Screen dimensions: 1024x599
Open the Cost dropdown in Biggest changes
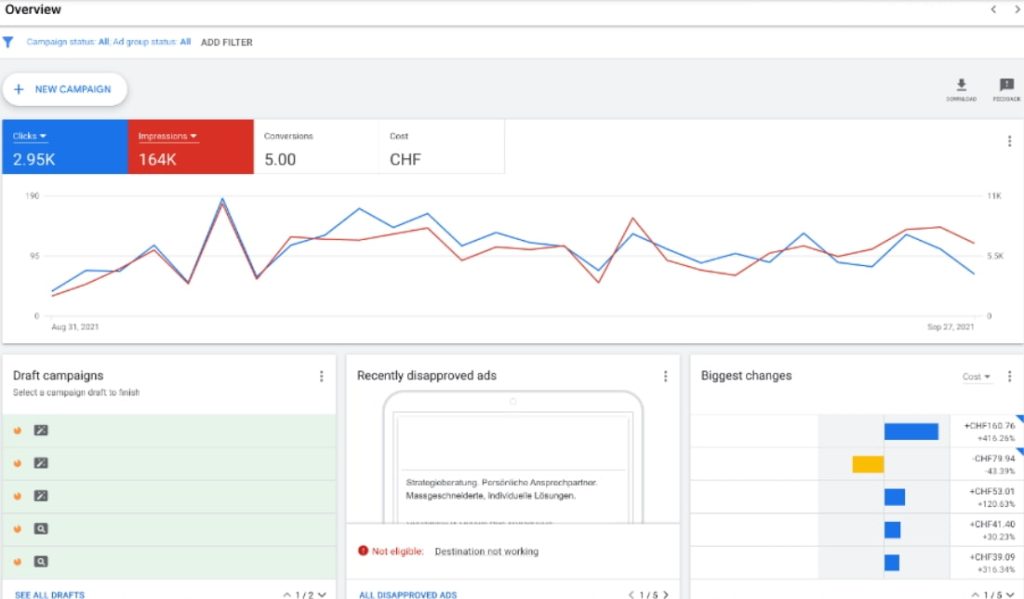(x=977, y=376)
